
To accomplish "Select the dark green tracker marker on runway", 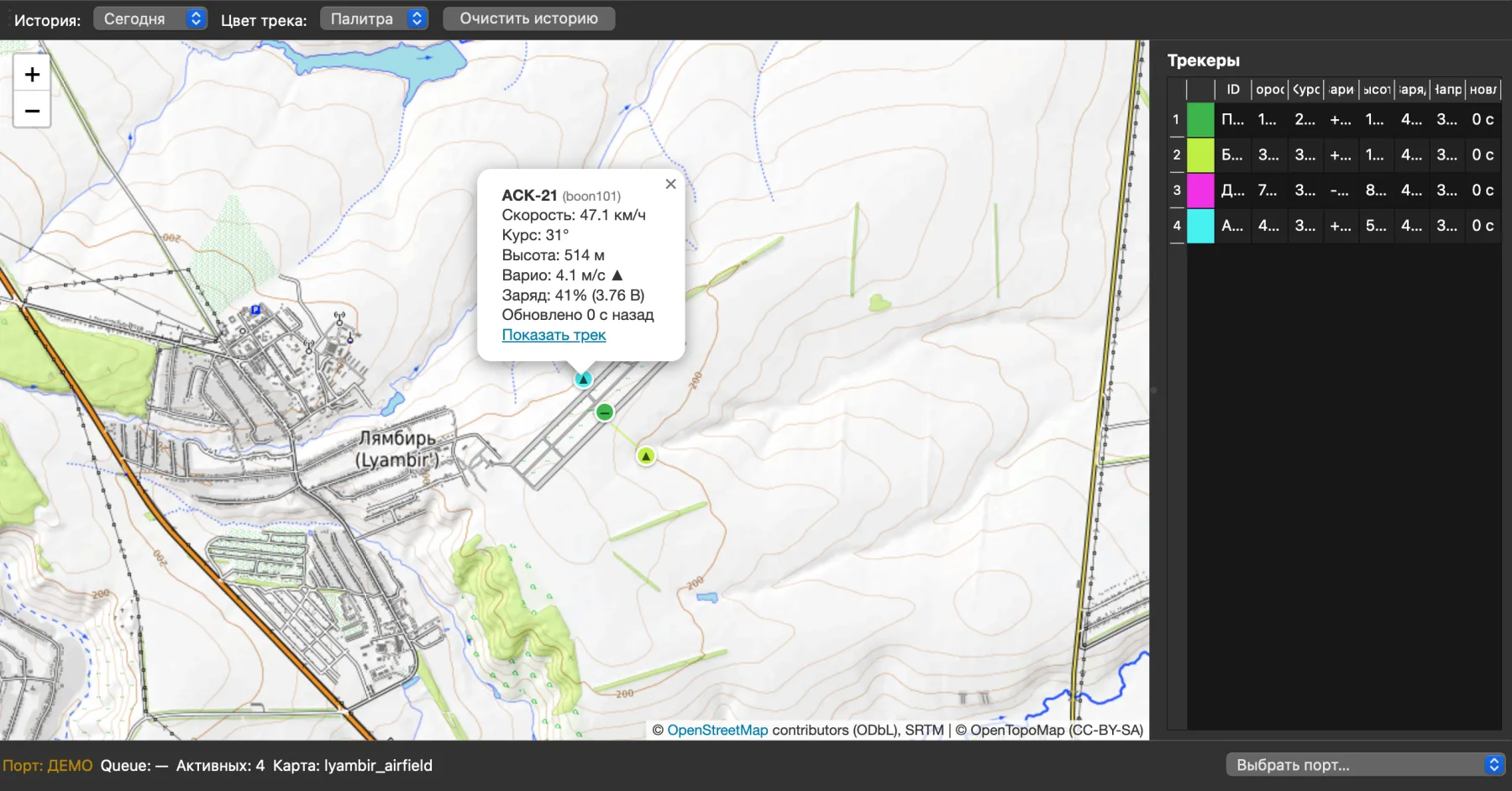I will pos(604,412).
